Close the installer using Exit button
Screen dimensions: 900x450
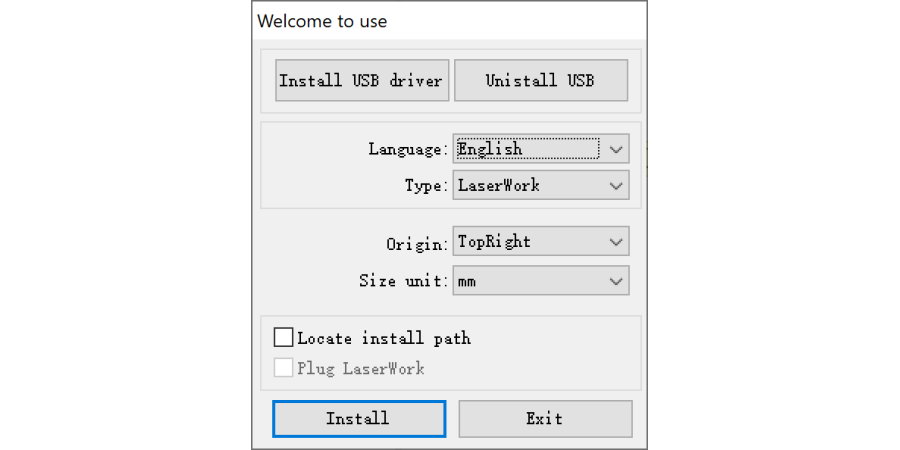coord(545,418)
